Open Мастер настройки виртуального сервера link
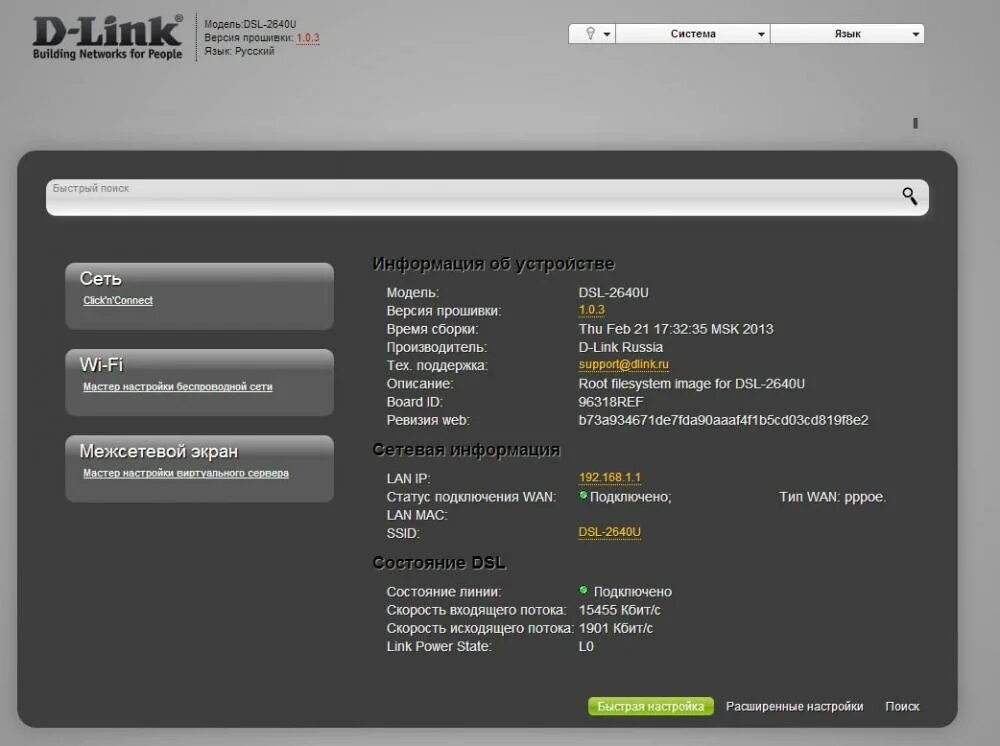 coord(186,473)
